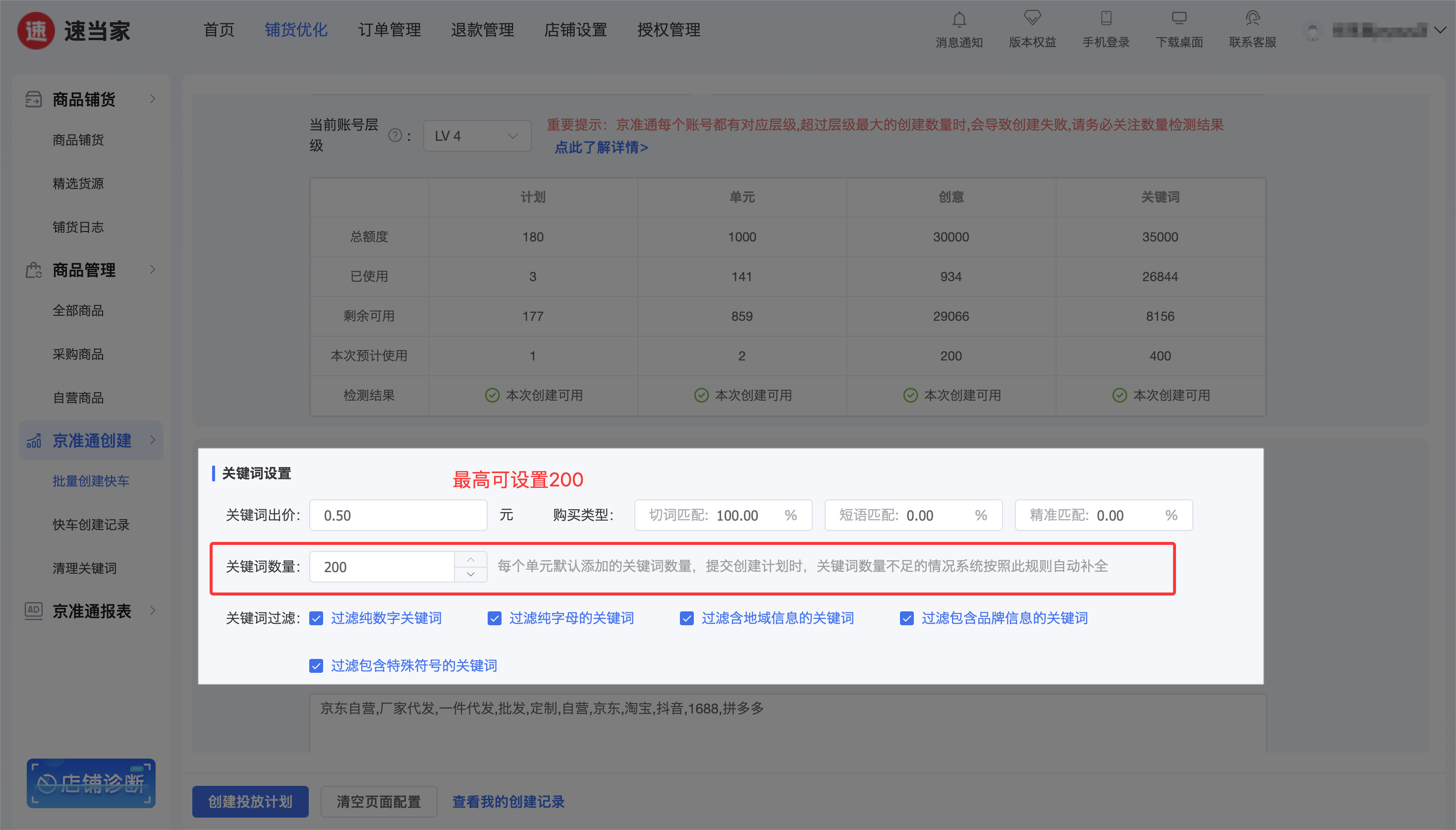The height and width of the screenshot is (830, 1456).
Task: Open the LV 4 account level dropdown
Action: 476,136
